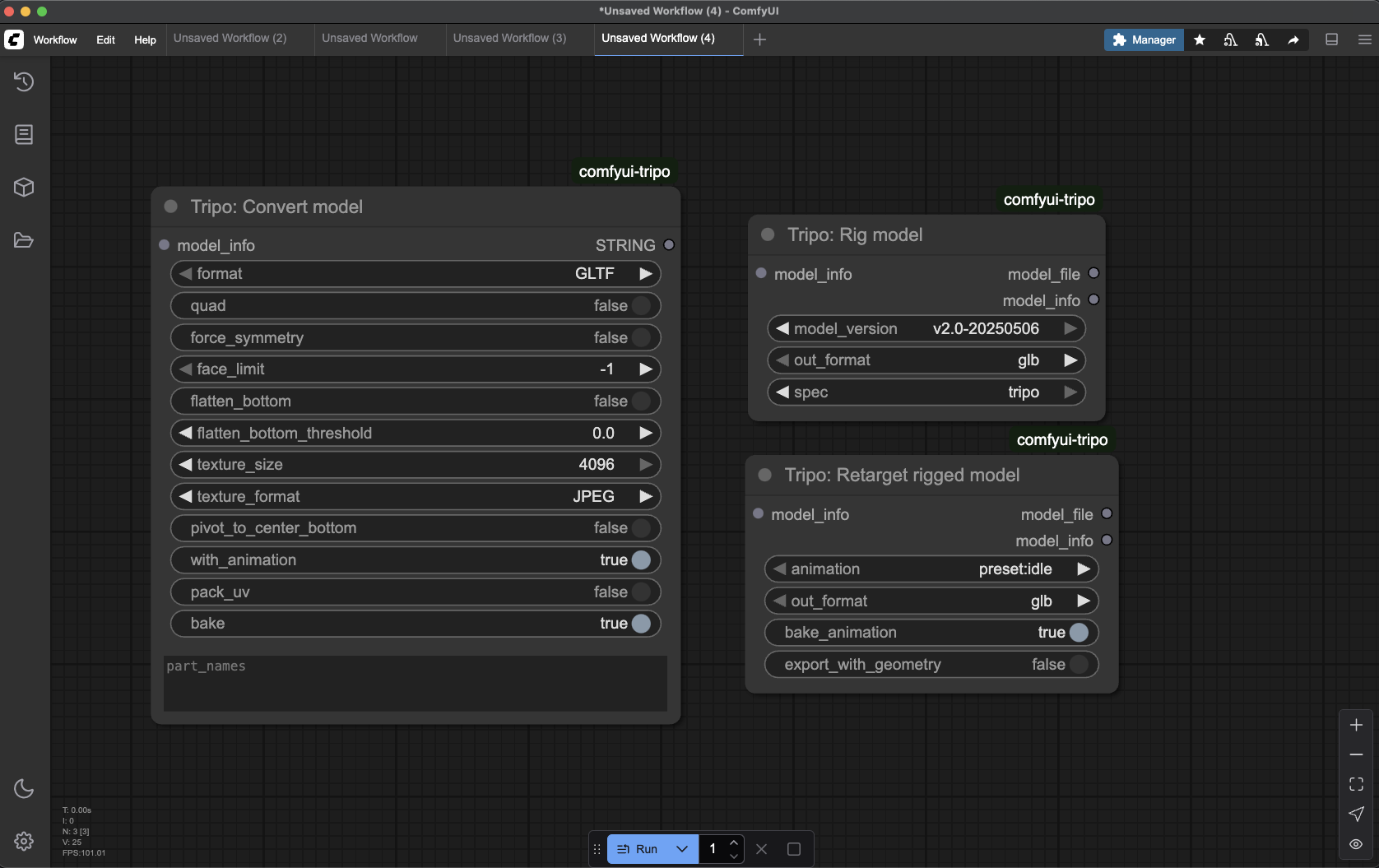Click the clear queue square icon
This screenshot has height=868, width=1379.
coord(794,849)
